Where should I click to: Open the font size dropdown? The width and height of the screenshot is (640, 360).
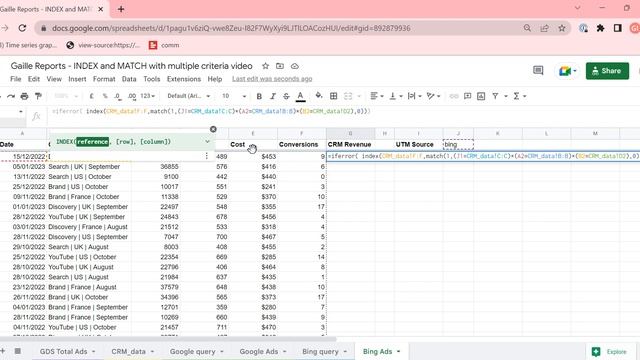coord(234,96)
